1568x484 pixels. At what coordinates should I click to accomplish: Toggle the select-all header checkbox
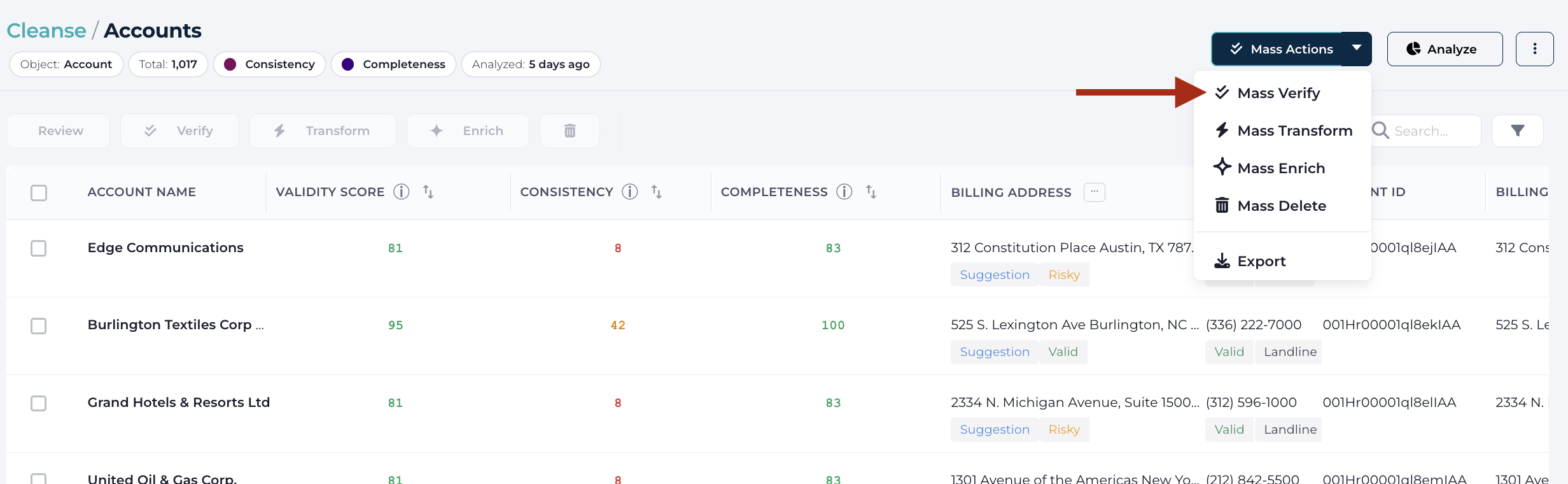(x=39, y=192)
